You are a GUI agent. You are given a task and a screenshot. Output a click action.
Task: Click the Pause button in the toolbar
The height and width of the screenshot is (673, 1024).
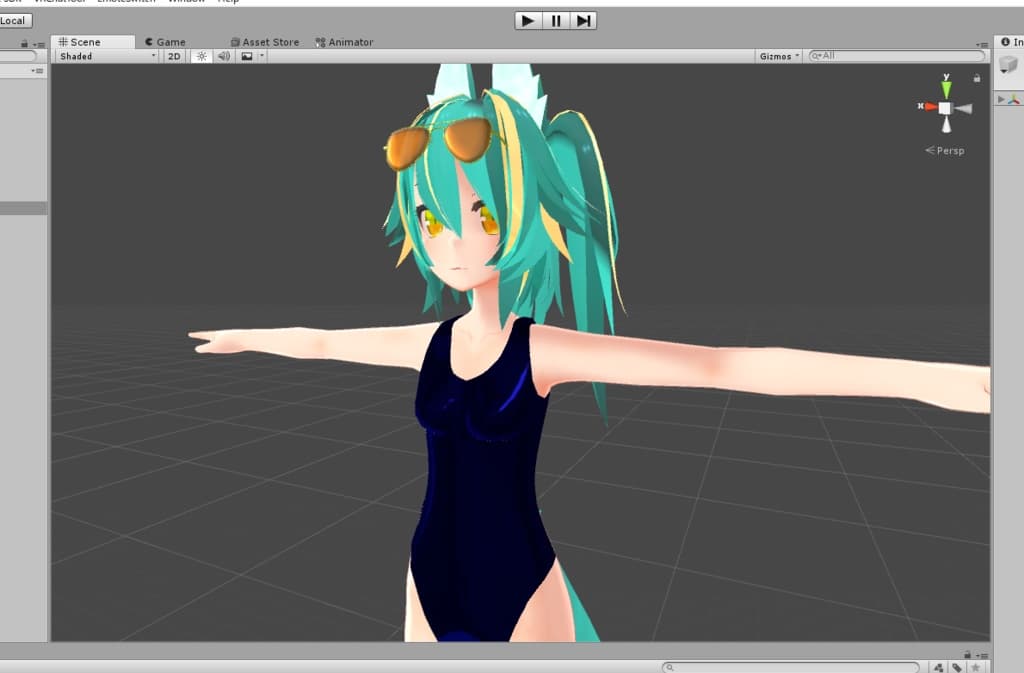click(x=556, y=21)
